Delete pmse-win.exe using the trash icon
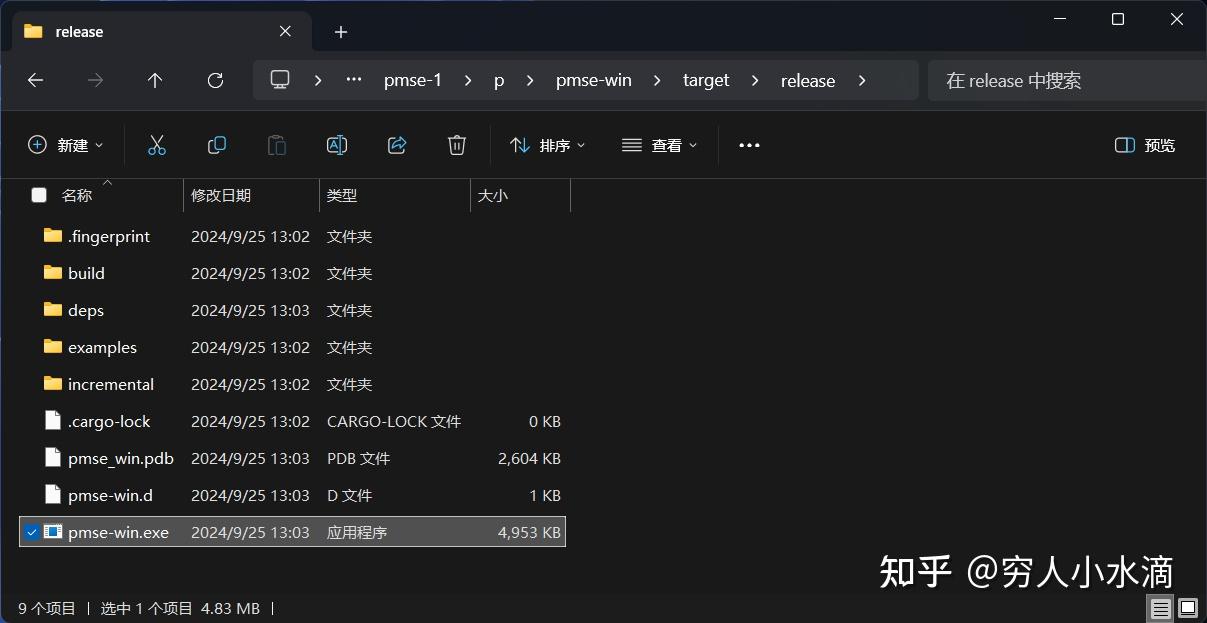Screen dimensions: 1207x623 [456, 144]
